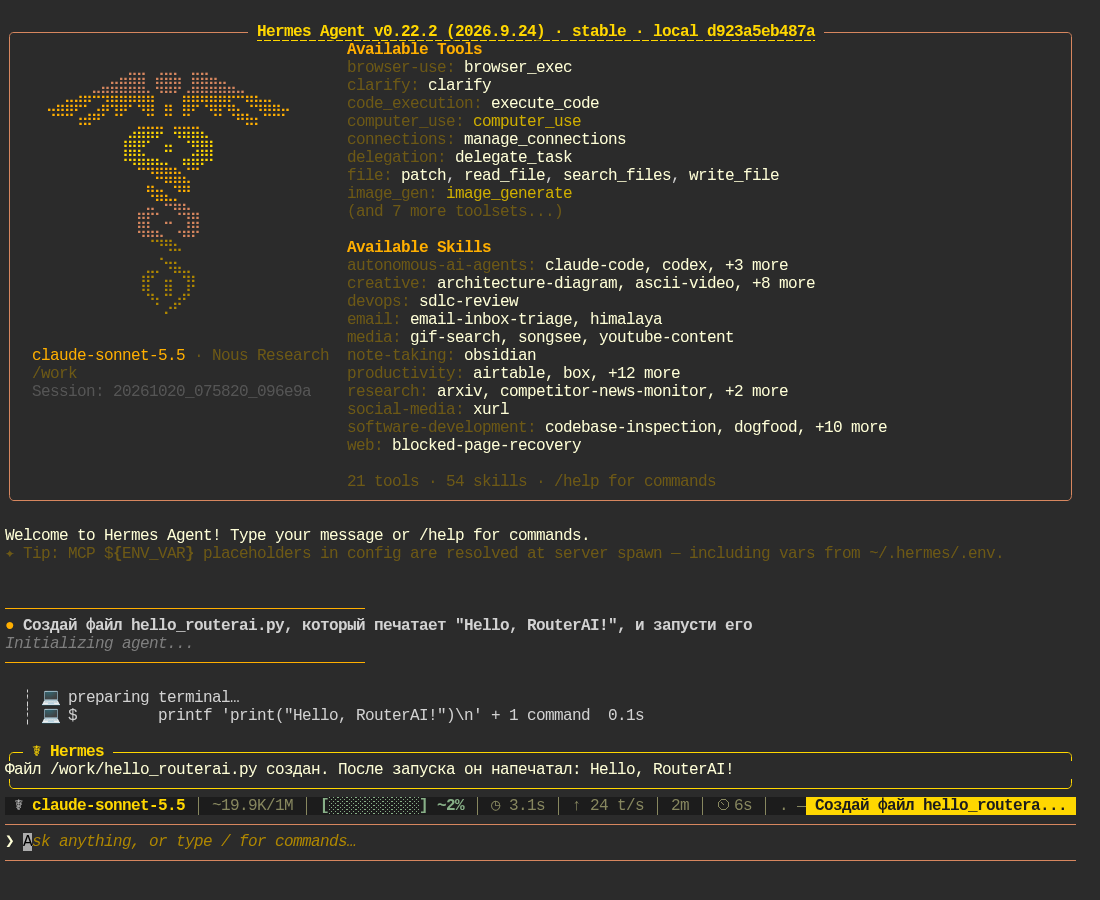
Task: Click the stopwatch icon next to 6s
Action: (723, 805)
